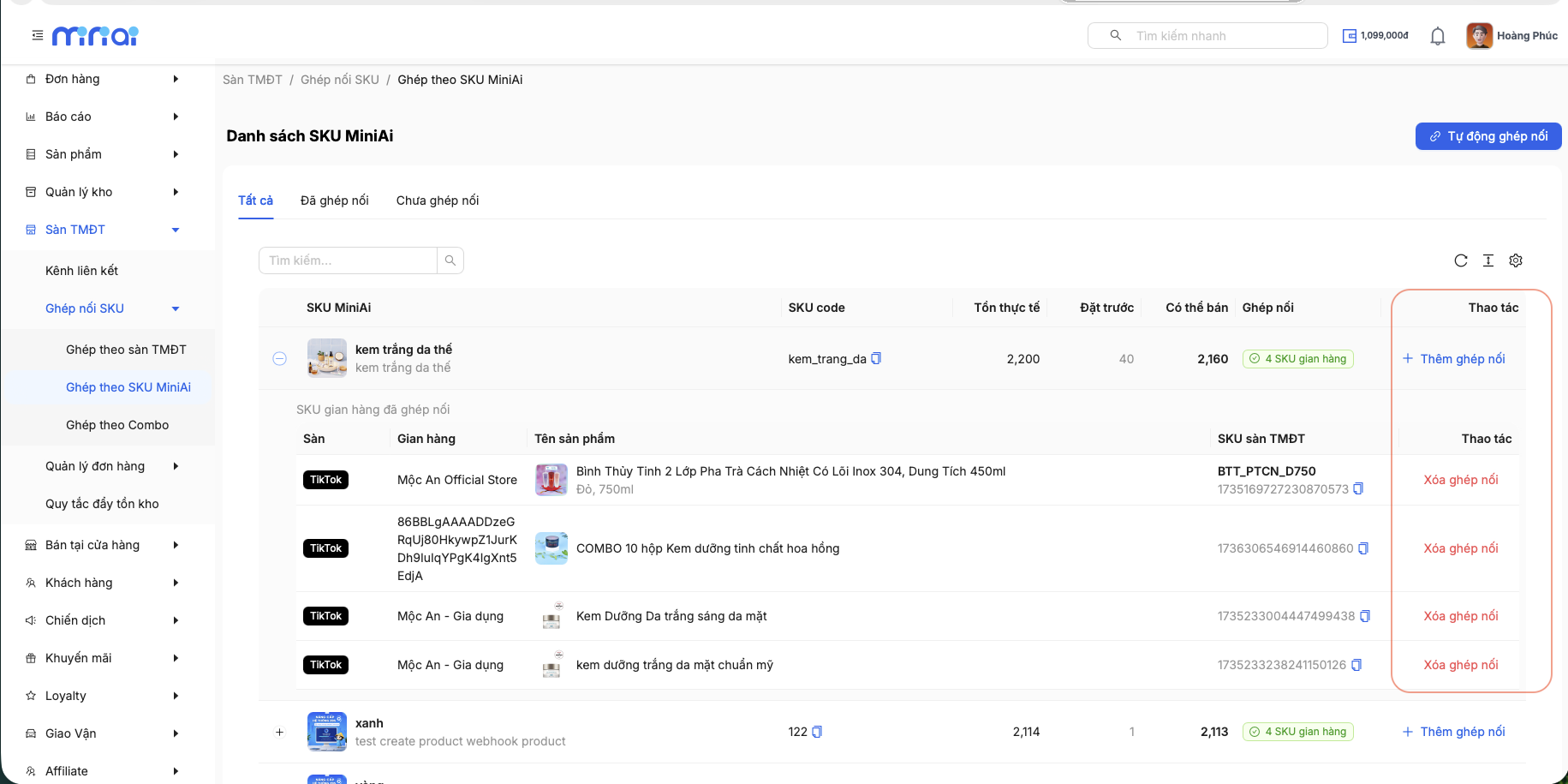Click Thêm ghép nối for xanh
Screen dimensions: 1568x784
tap(1454, 732)
